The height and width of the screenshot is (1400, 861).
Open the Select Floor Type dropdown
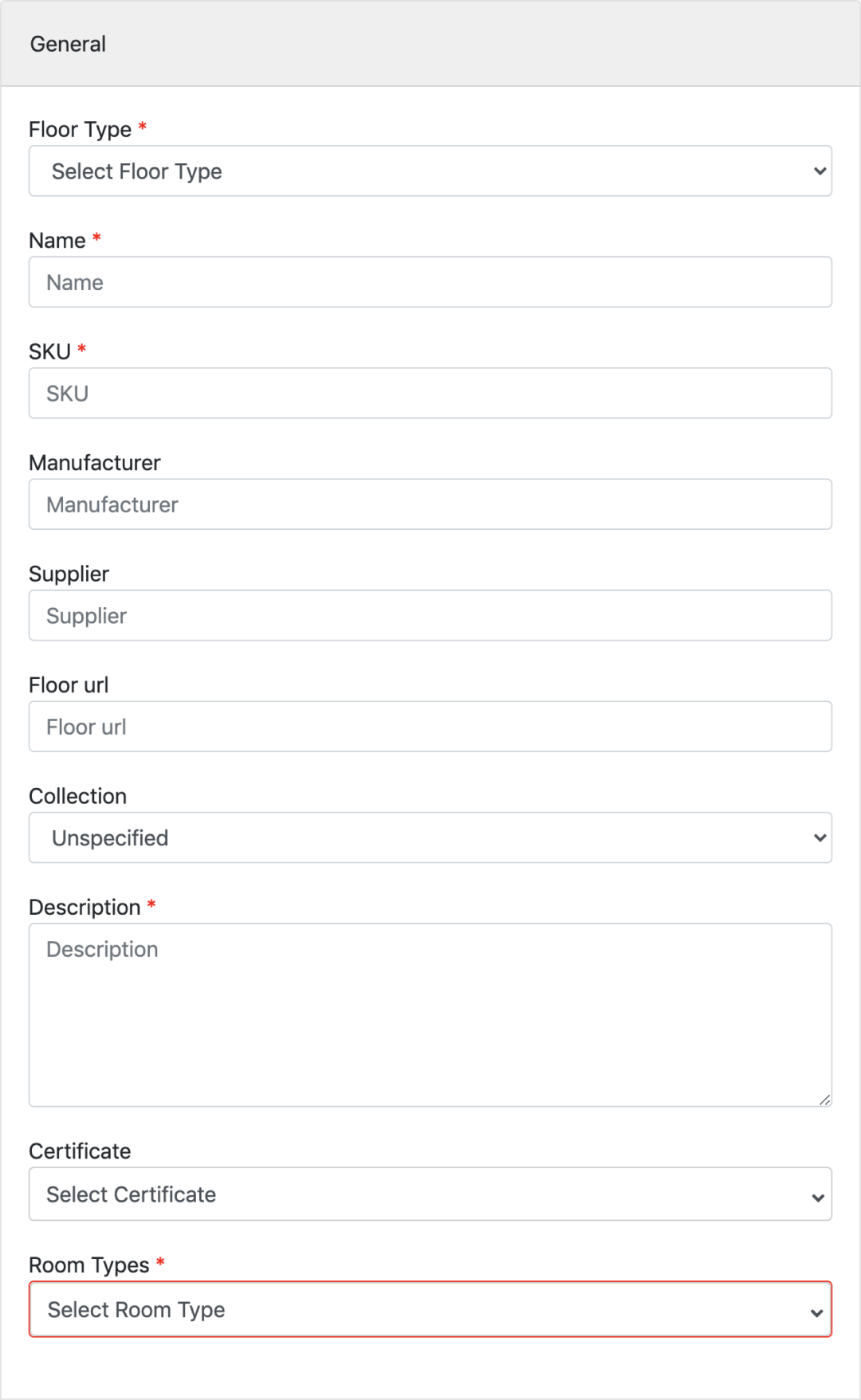(x=431, y=171)
